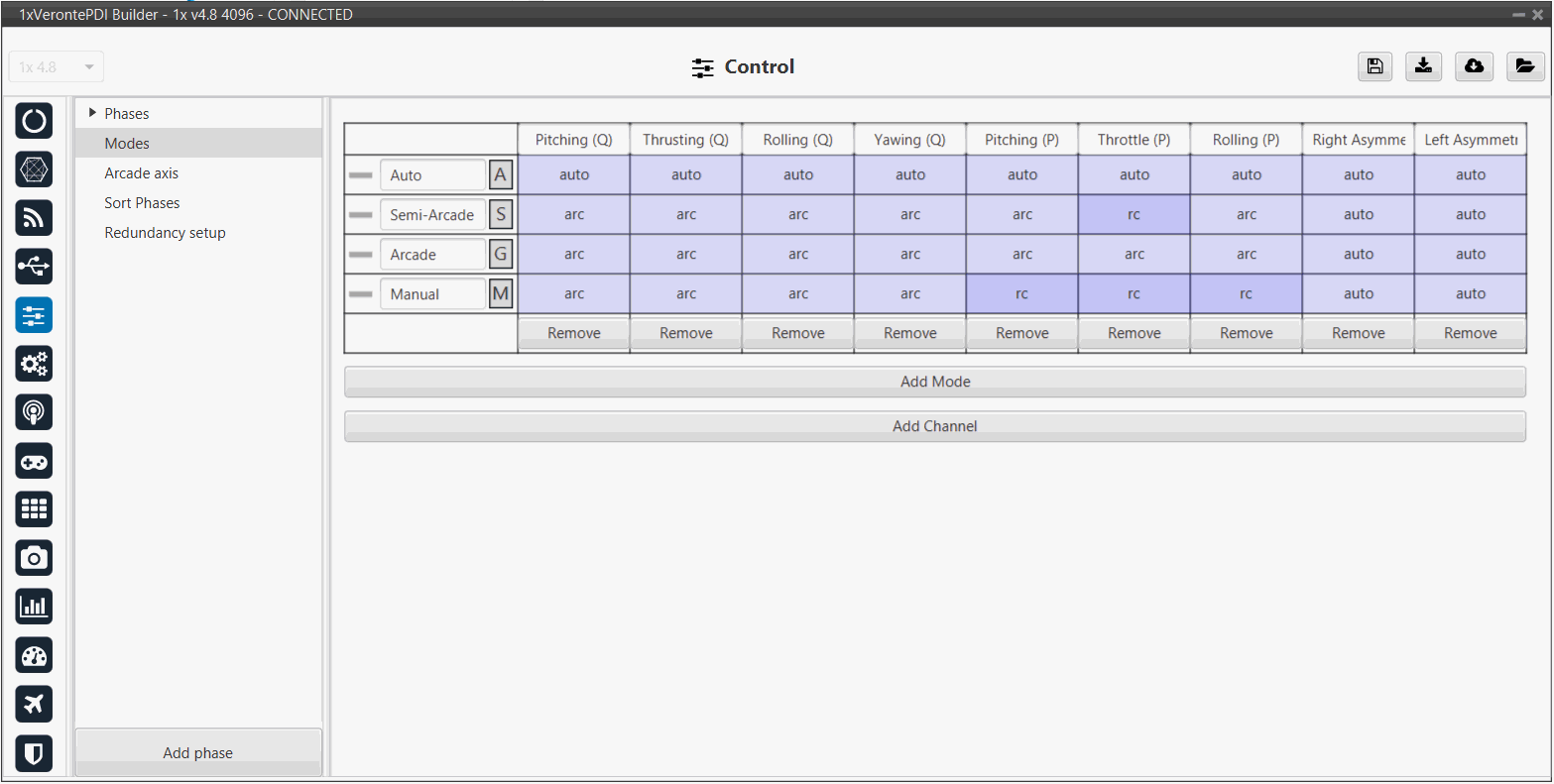Click the Add Mode button
Viewport: 1554px width, 784px height.
(934, 382)
